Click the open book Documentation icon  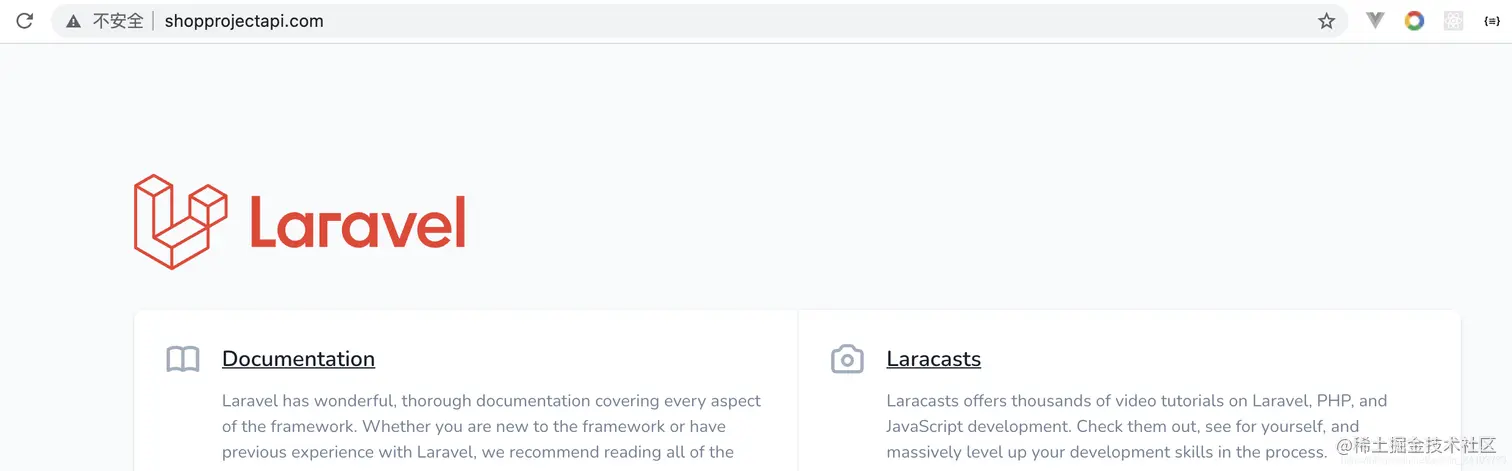pyautogui.click(x=183, y=359)
